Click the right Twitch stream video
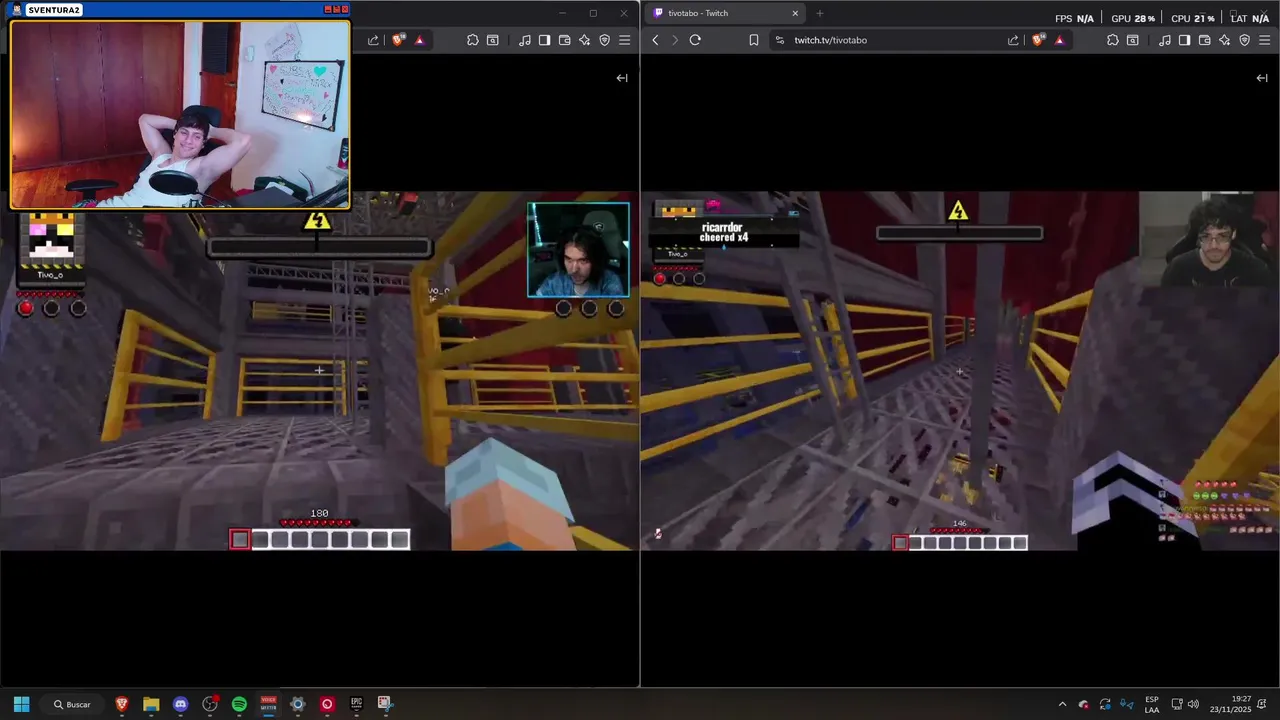 tap(960, 371)
